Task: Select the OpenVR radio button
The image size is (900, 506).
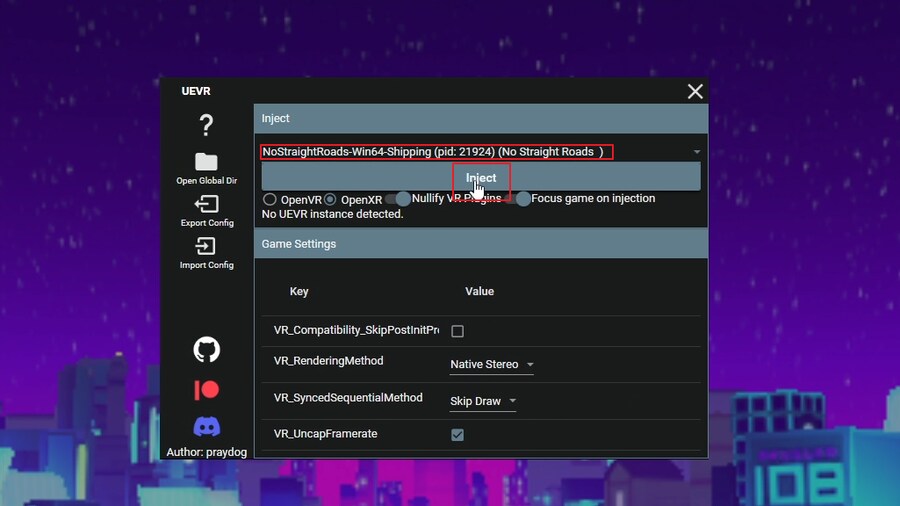Action: point(269,199)
